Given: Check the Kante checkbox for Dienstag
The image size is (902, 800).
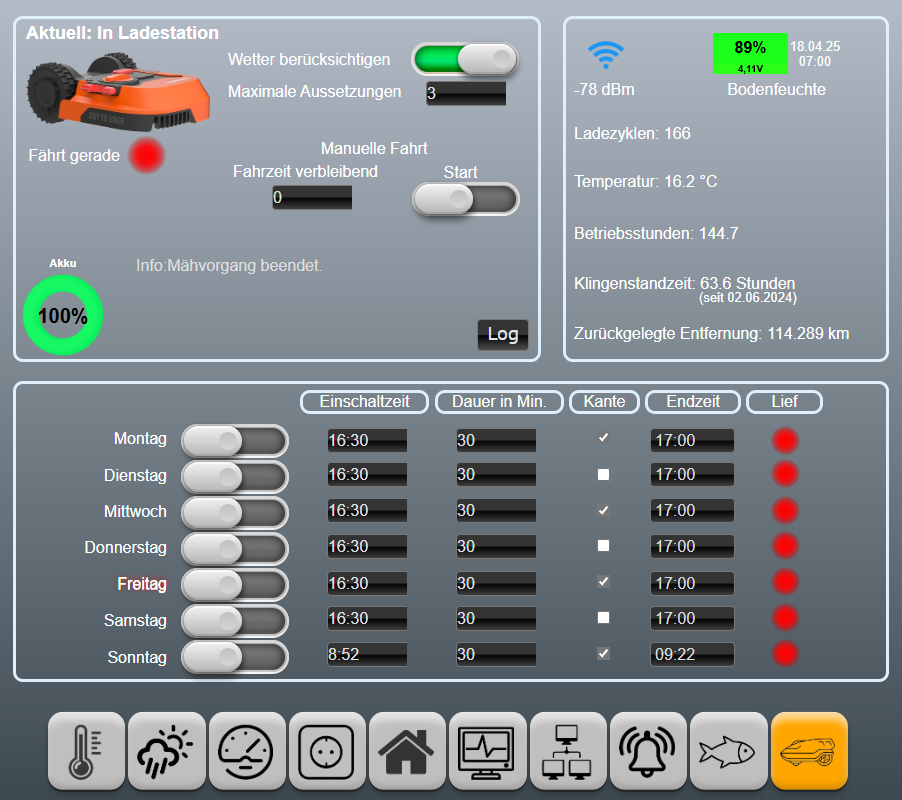Looking at the screenshot, I should [603, 474].
